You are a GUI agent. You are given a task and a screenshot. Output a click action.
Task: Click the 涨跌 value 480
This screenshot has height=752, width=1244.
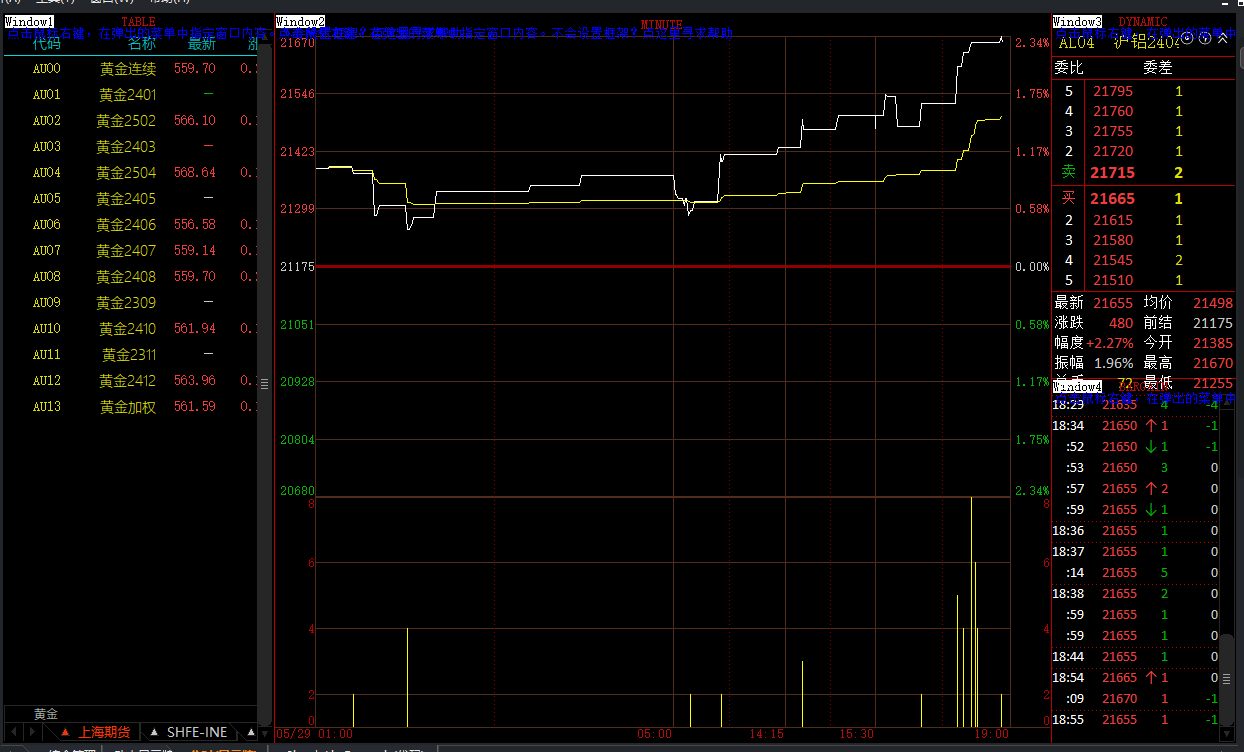coord(1121,323)
